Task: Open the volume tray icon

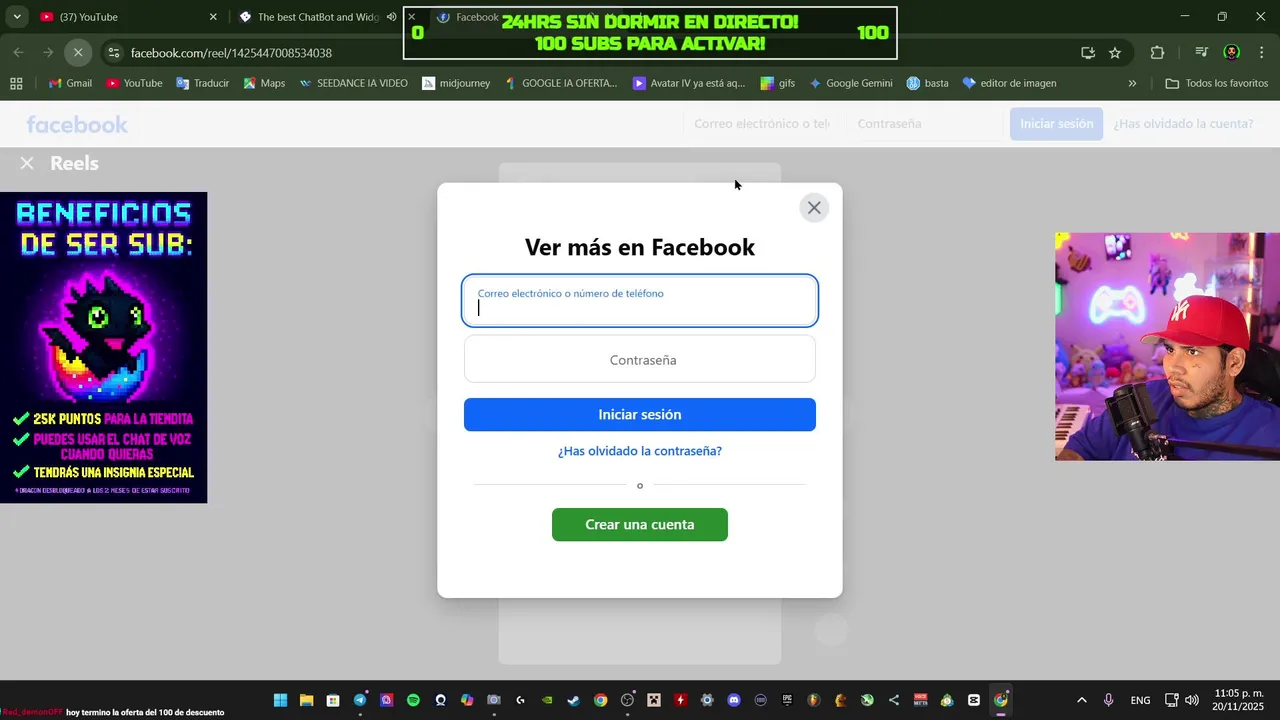Action: 1191,700
